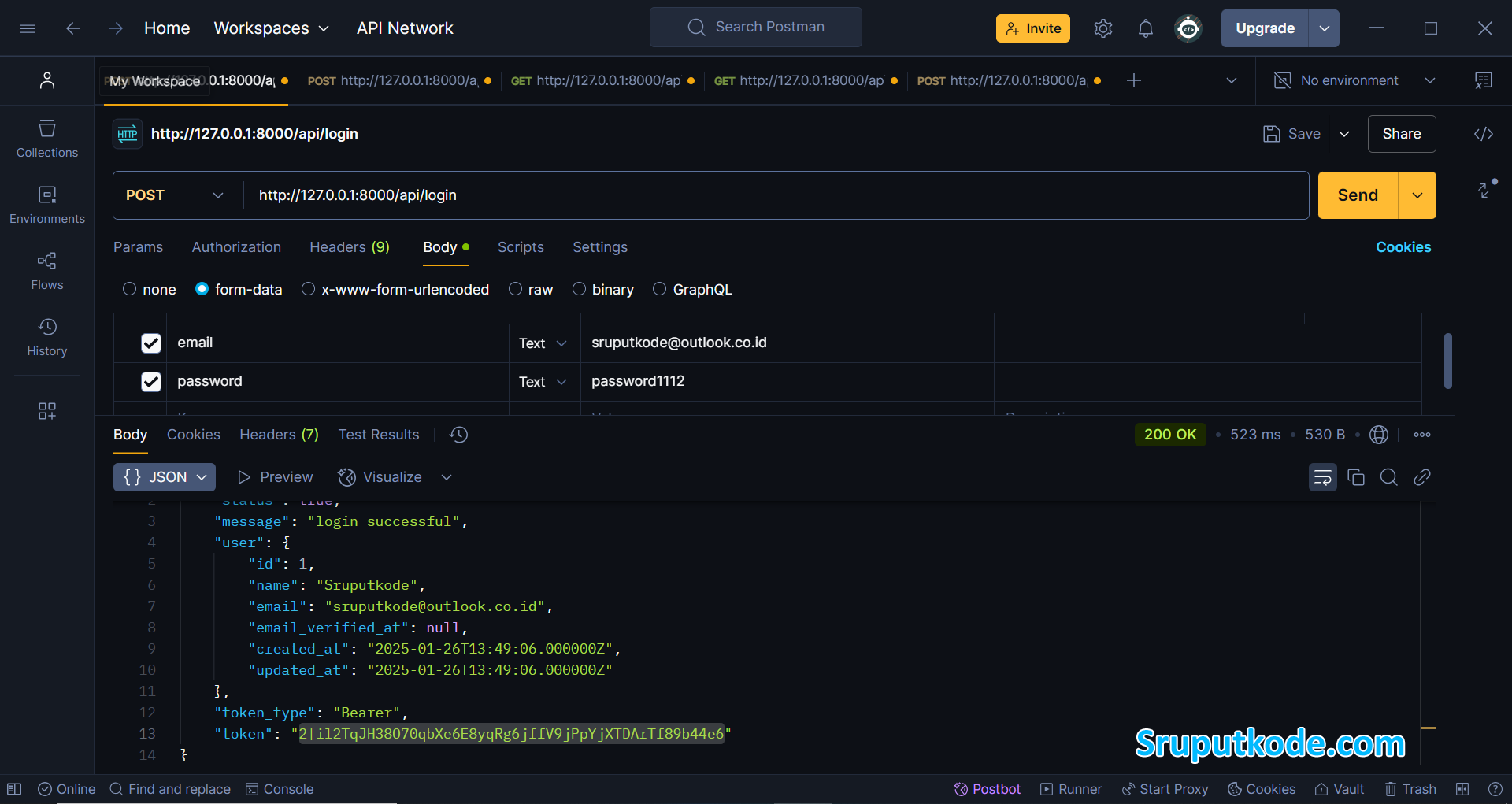
Task: Switch to the request Headers (9) tab
Action: coord(350,247)
